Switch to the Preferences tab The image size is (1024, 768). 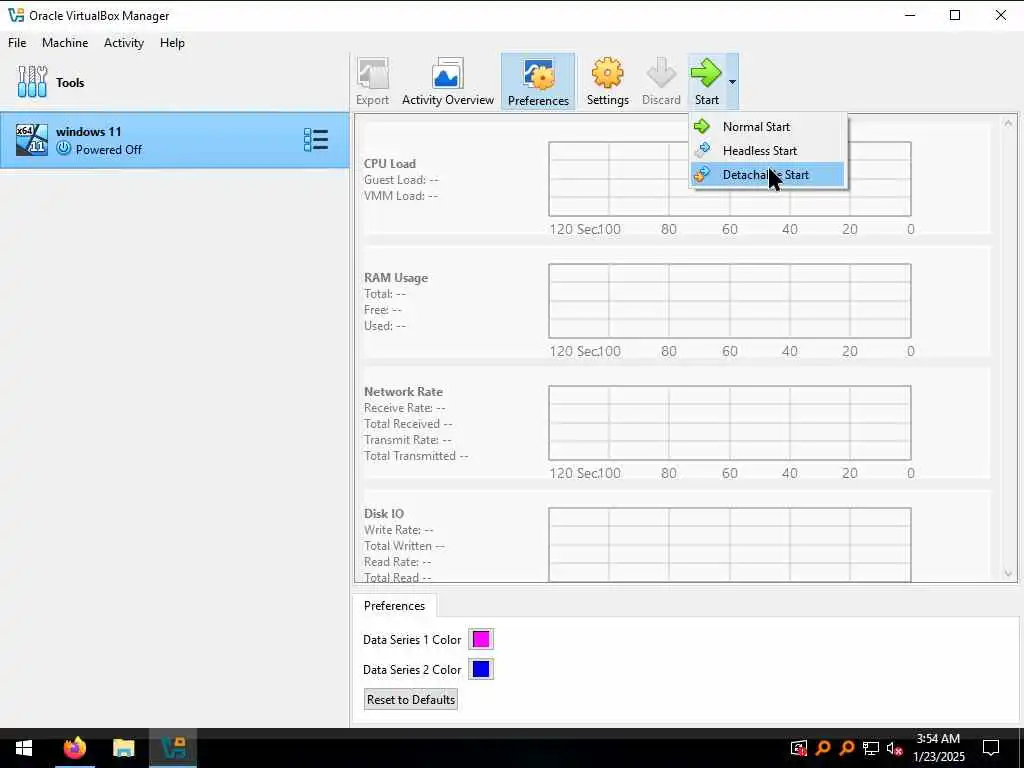click(394, 605)
